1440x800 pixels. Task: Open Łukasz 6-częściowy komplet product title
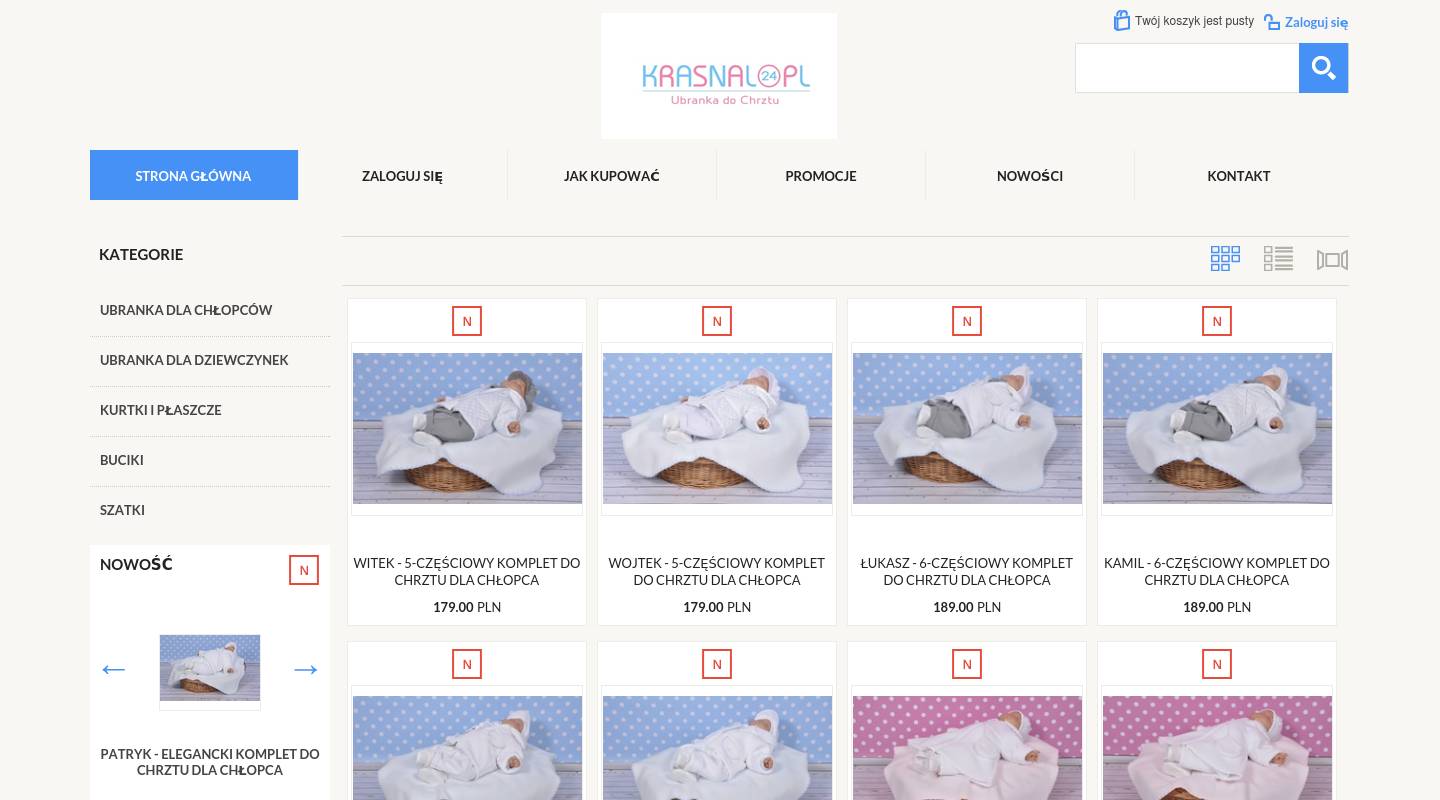pyautogui.click(x=967, y=571)
